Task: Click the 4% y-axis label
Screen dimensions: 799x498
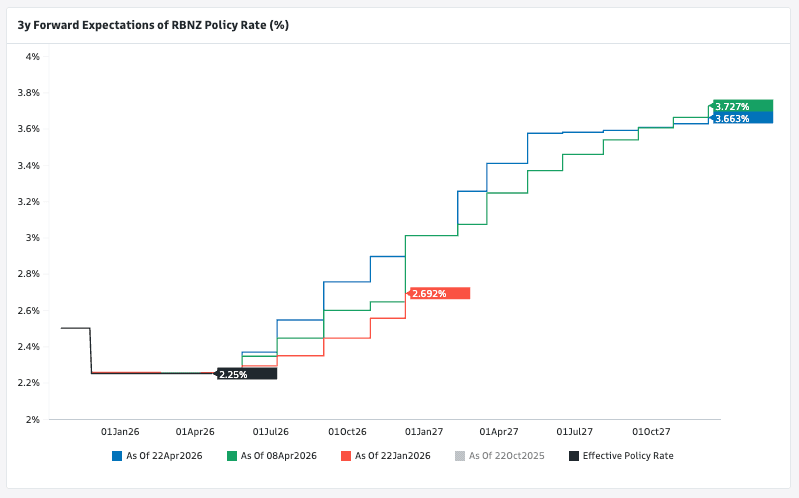Action: pos(33,57)
